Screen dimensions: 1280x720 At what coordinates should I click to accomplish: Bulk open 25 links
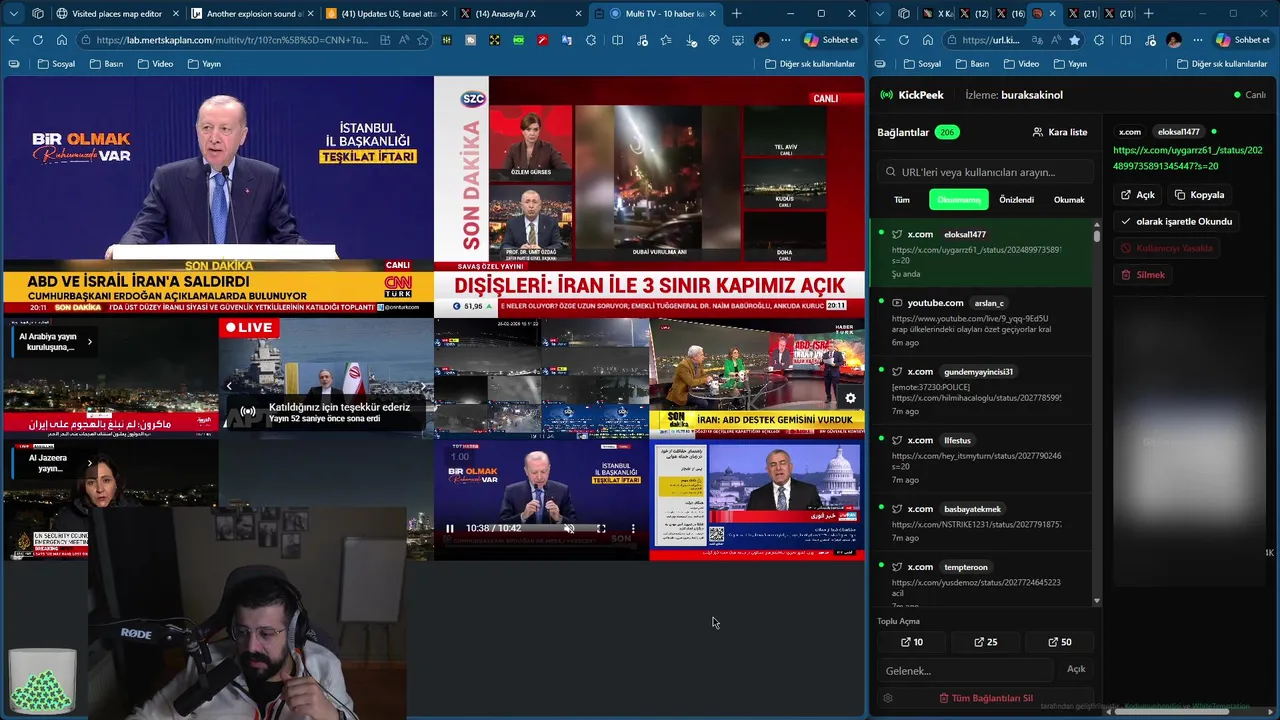coord(986,642)
